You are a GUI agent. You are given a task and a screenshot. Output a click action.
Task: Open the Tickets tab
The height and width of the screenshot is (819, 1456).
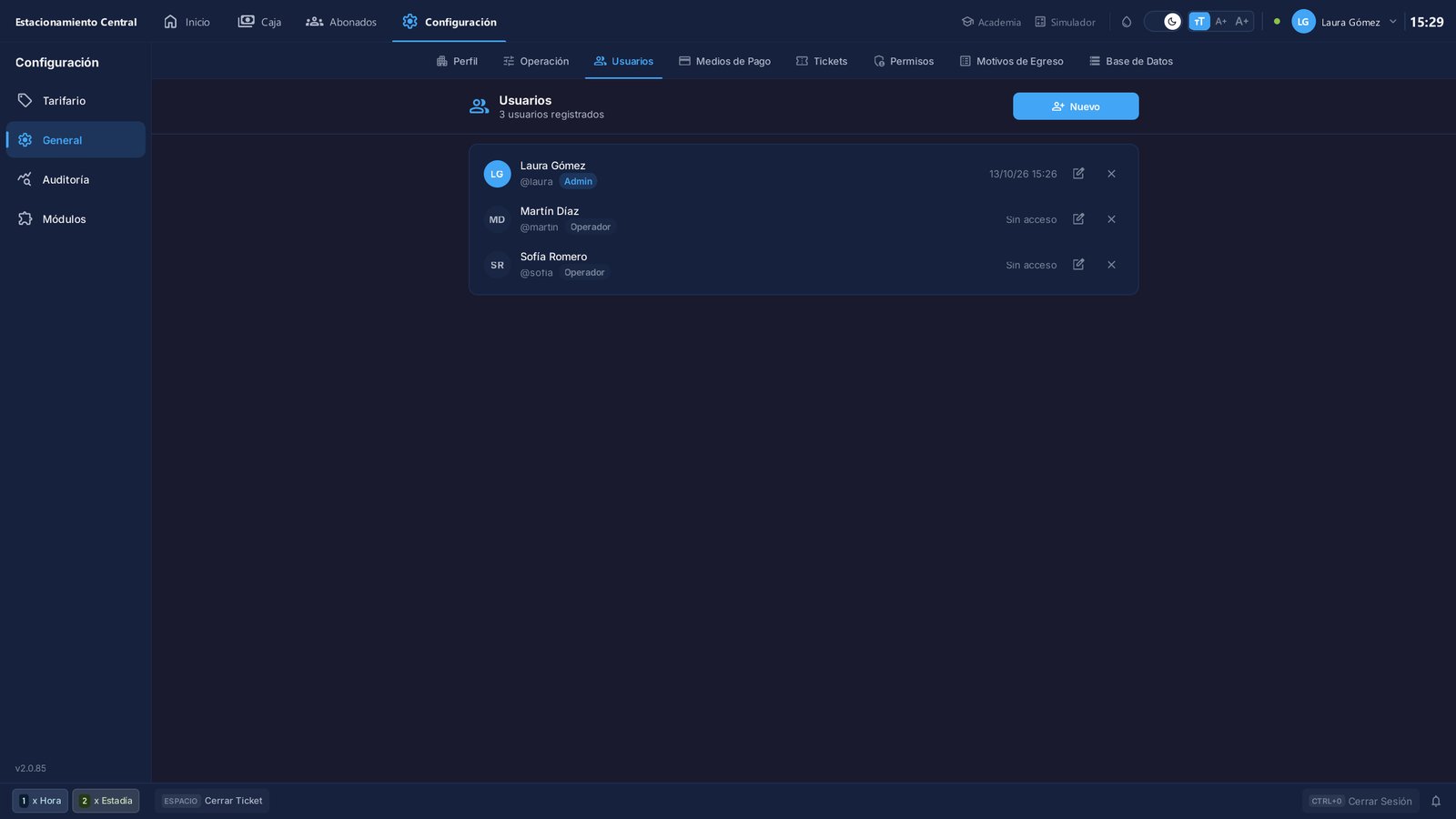(822, 61)
